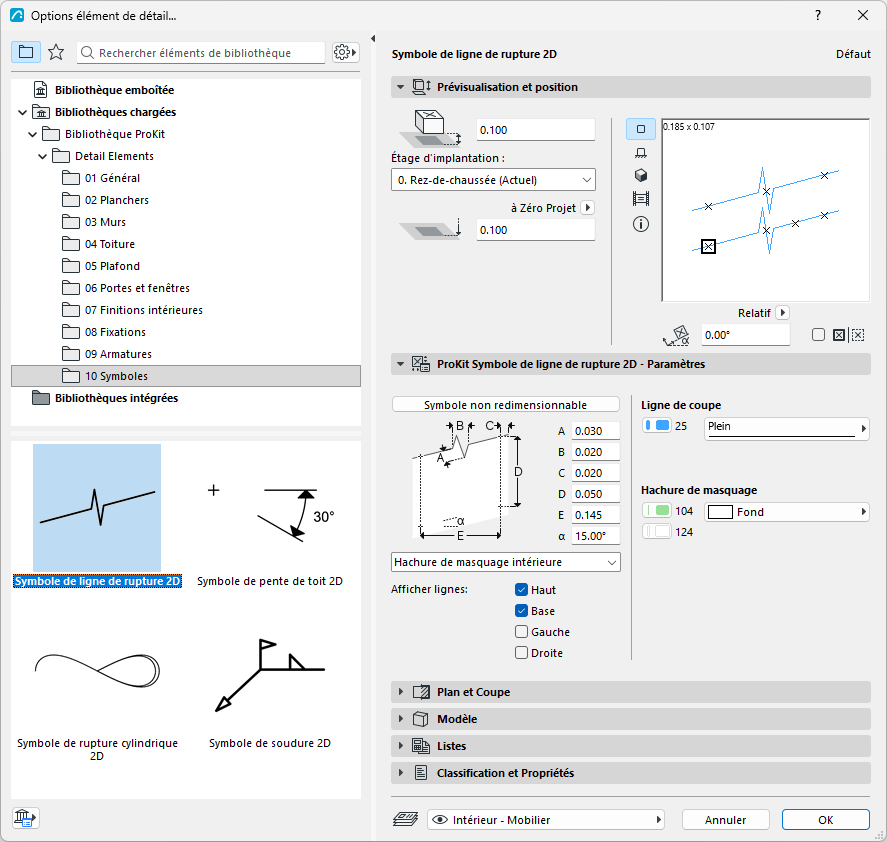887x842 pixels.
Task: Open the 03 Murs folder
Action: point(105,222)
